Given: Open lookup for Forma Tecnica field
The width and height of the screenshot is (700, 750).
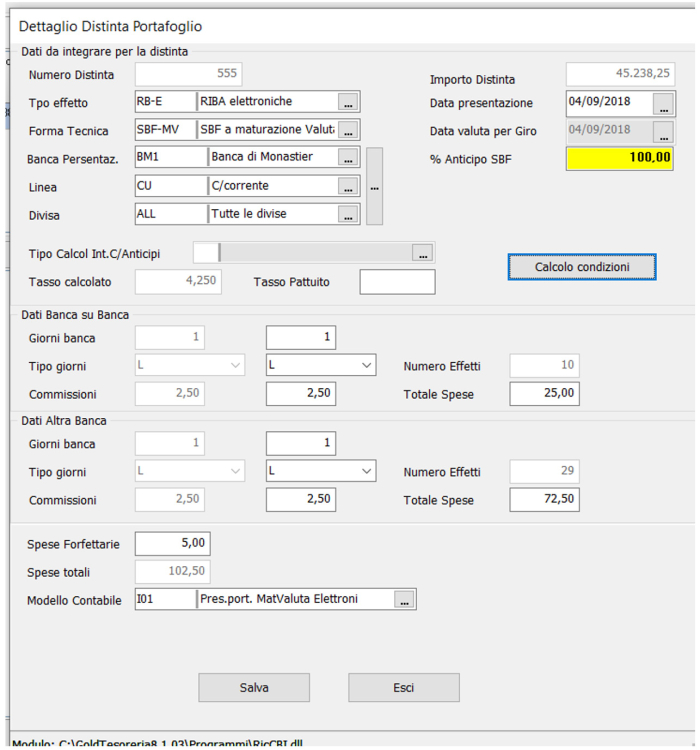Looking at the screenshot, I should 347,130.
